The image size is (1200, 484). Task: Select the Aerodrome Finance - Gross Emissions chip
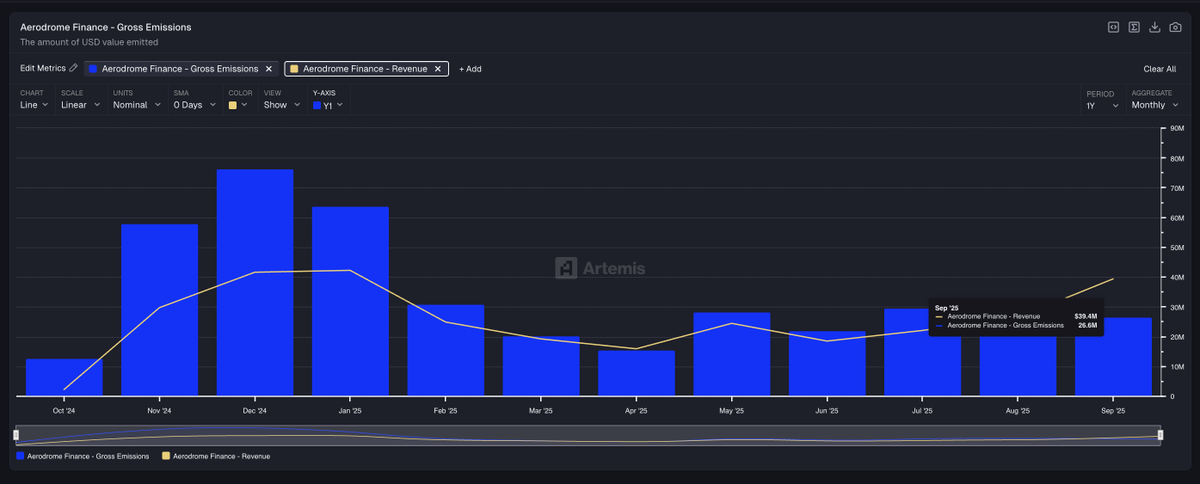click(x=181, y=69)
